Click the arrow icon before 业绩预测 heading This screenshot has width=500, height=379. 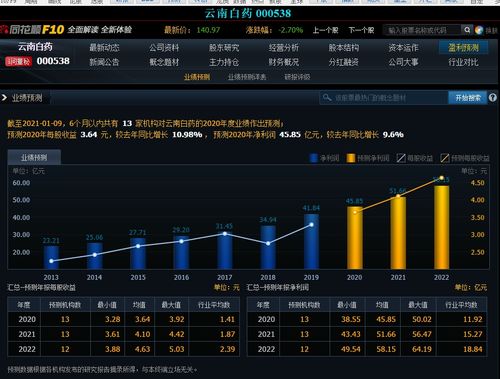pyautogui.click(x=4, y=98)
